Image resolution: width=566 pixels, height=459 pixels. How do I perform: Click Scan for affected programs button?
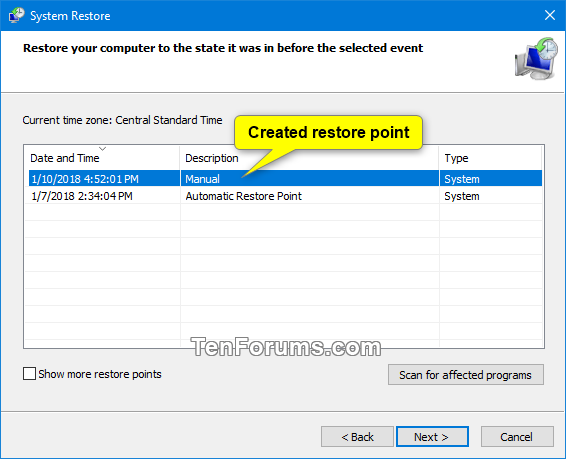(466, 375)
